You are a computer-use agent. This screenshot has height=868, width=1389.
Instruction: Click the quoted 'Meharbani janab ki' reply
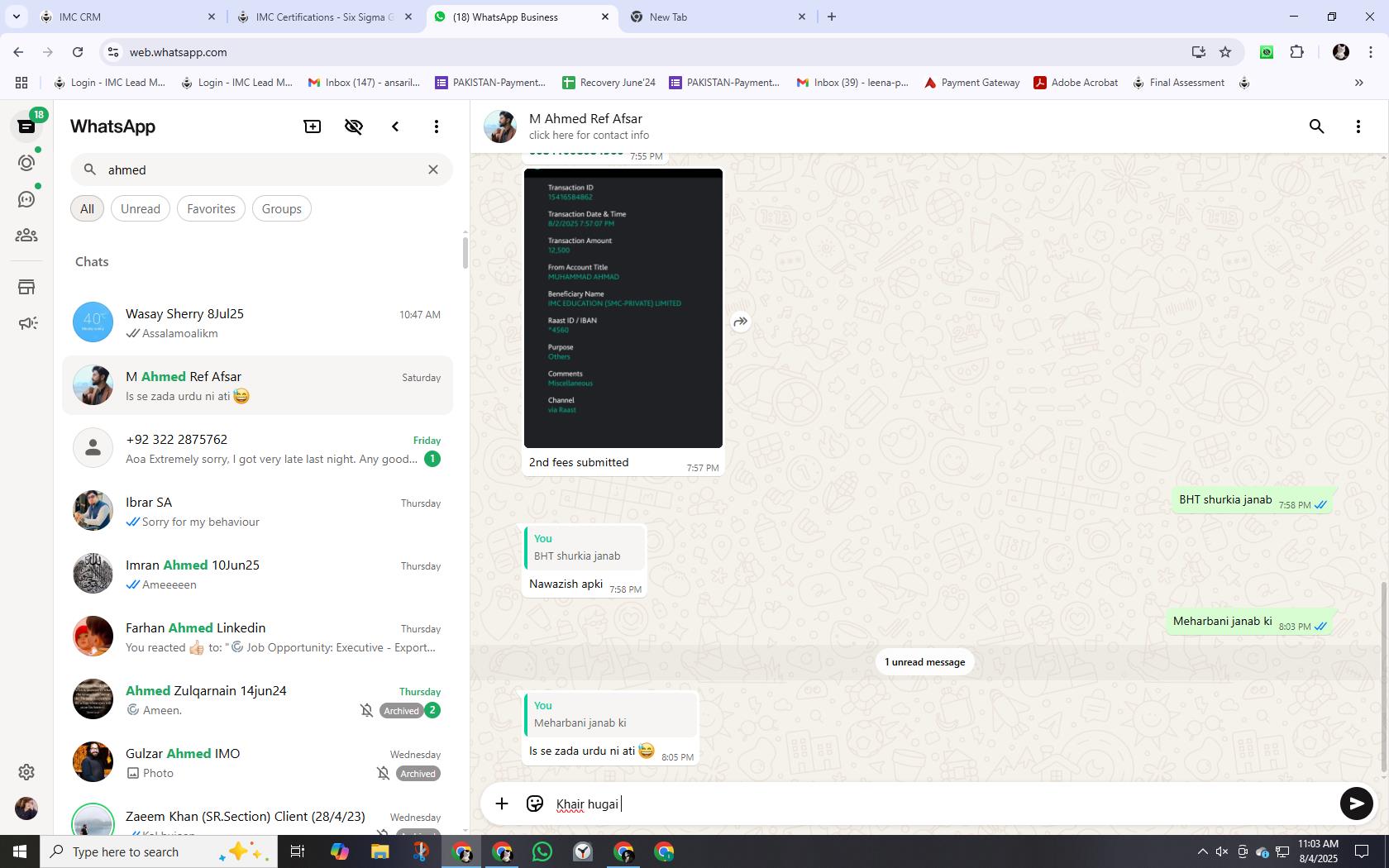[x=611, y=714]
